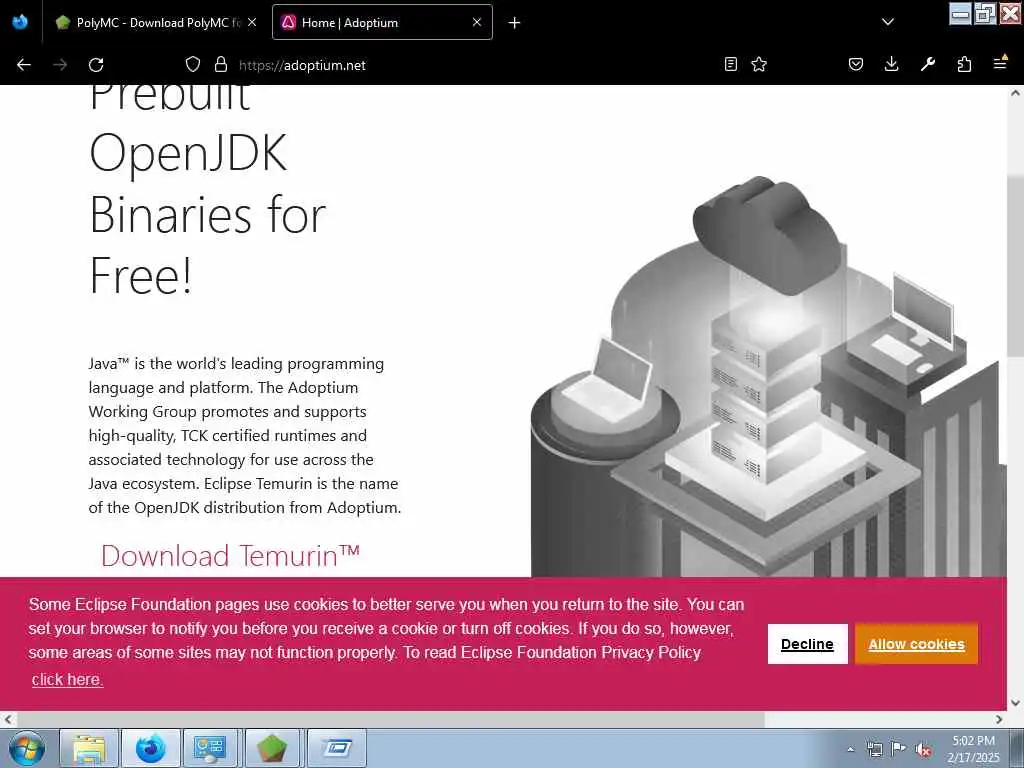The width and height of the screenshot is (1024, 768).
Task: Click the Firefox View icon
Action: pos(20,22)
